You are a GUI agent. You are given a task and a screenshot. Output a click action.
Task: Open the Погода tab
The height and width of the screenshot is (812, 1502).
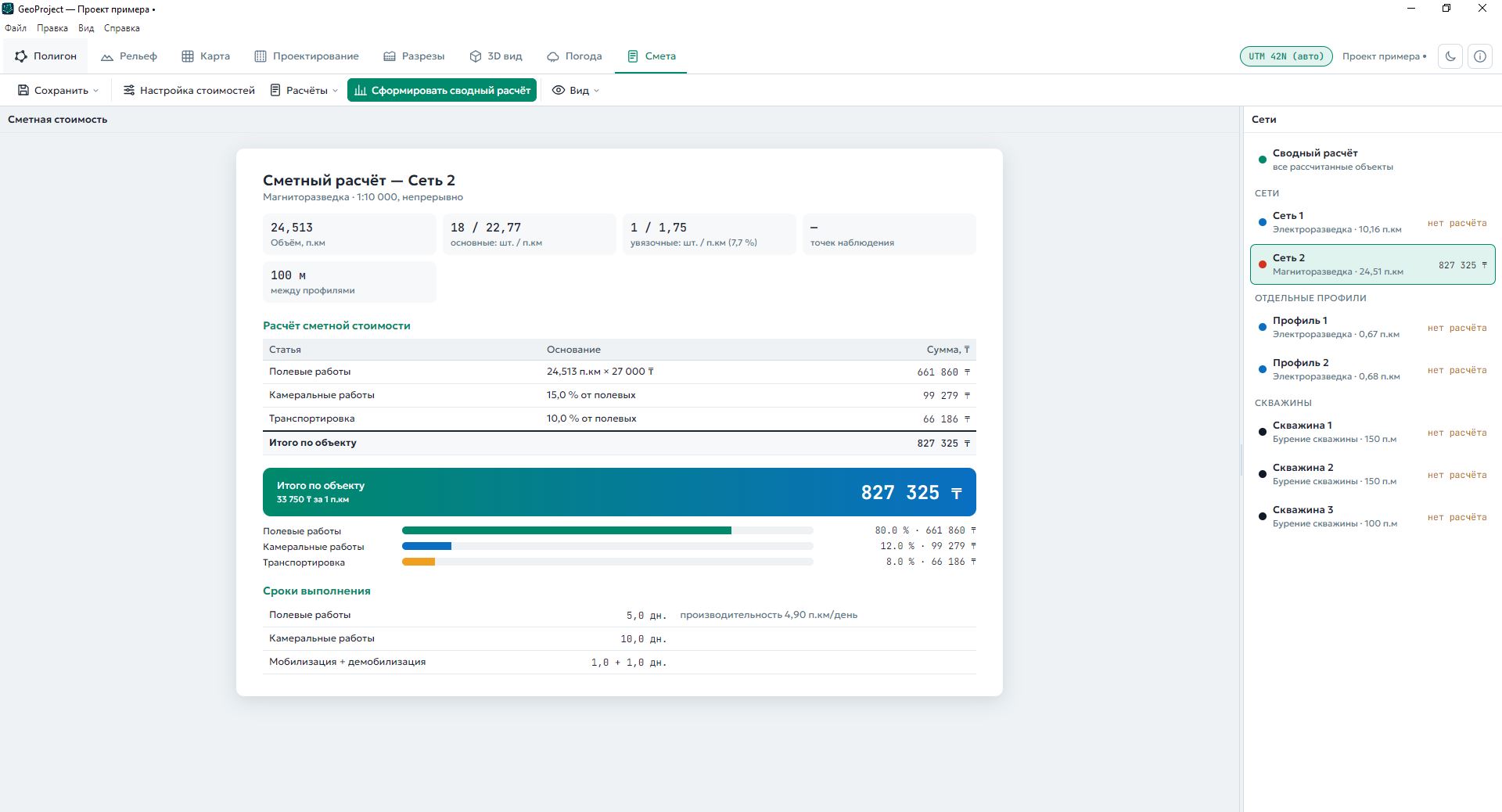574,56
